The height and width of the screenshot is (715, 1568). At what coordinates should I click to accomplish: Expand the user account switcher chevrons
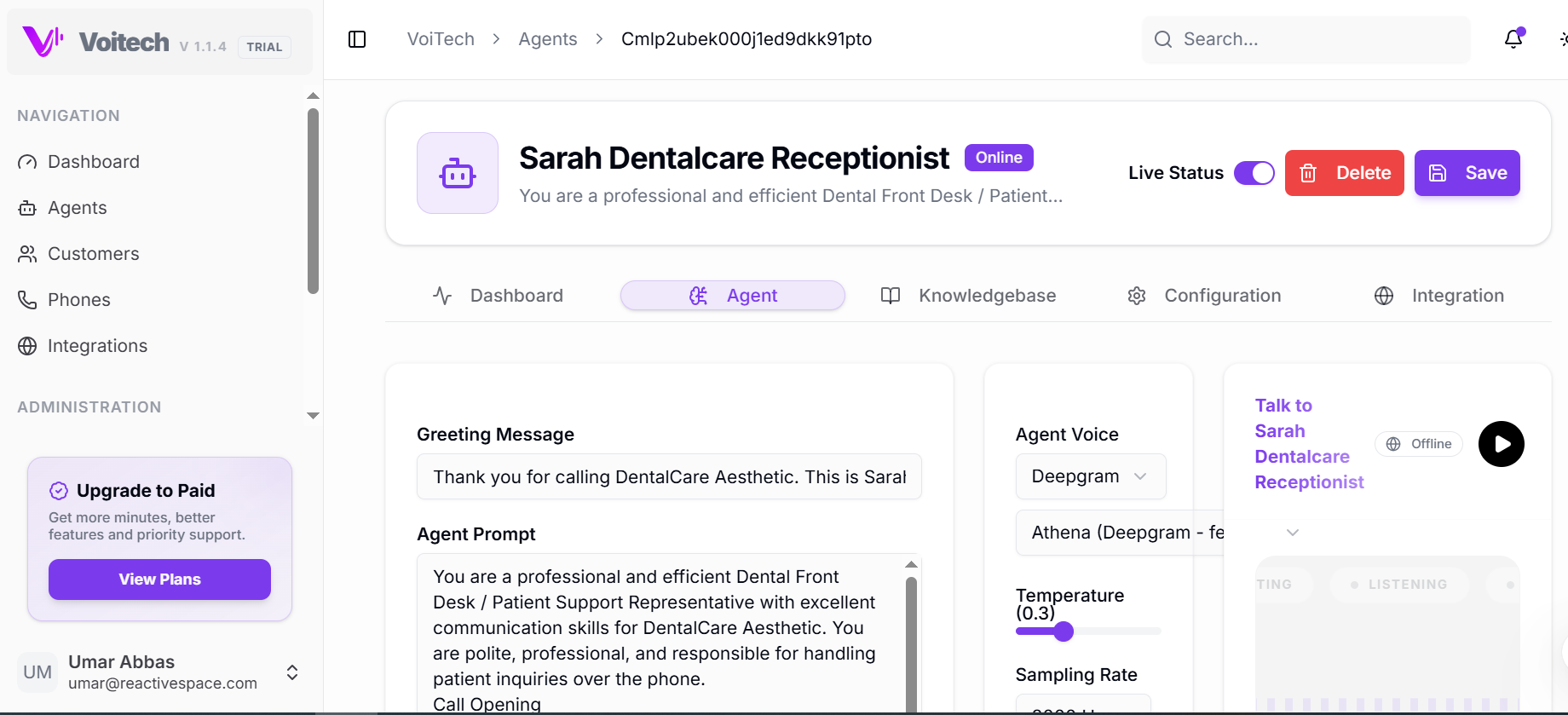pyautogui.click(x=292, y=672)
